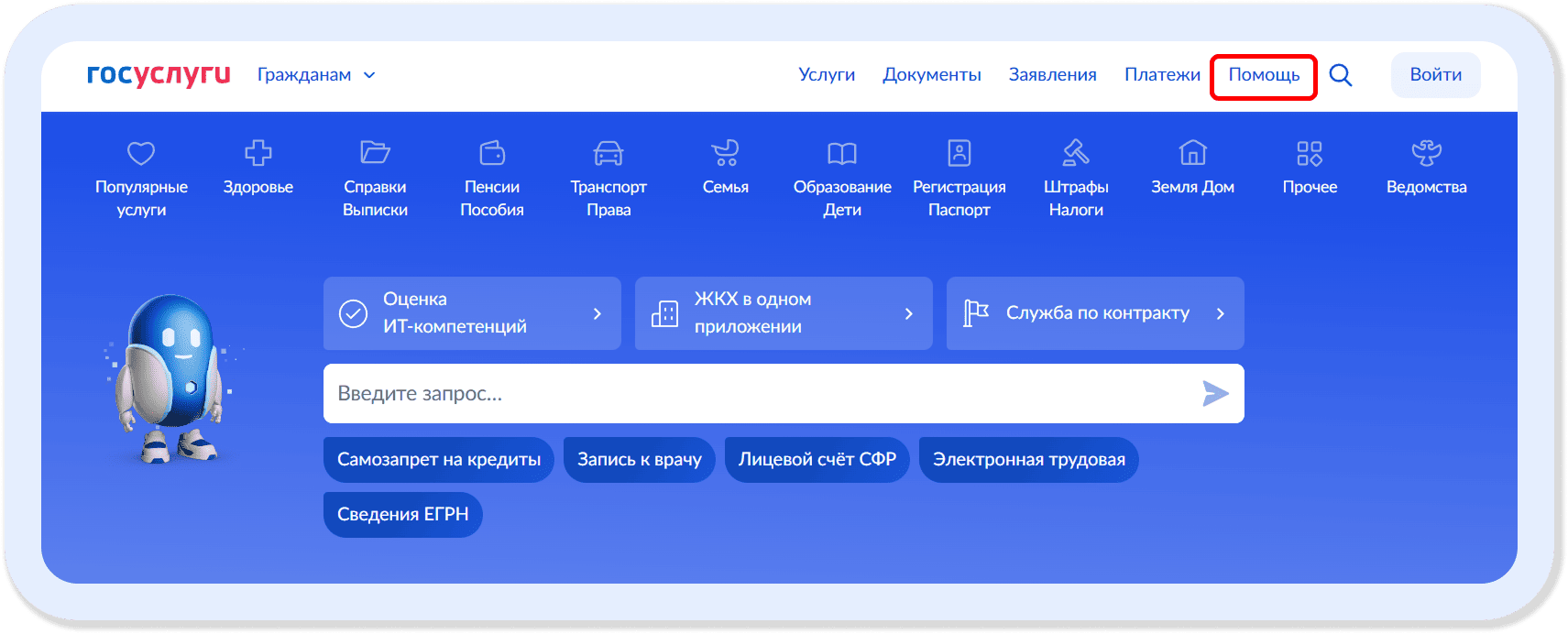Click the госуслуги logo

(159, 75)
